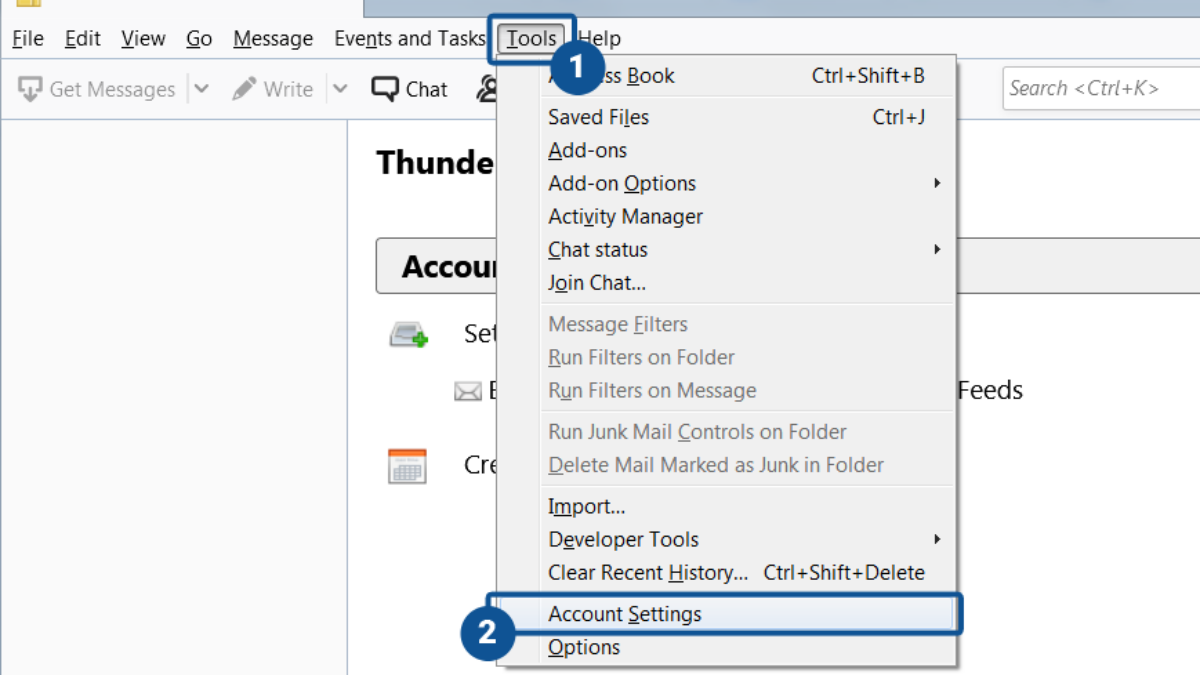Select Clear Recent History menu entry

(648, 572)
